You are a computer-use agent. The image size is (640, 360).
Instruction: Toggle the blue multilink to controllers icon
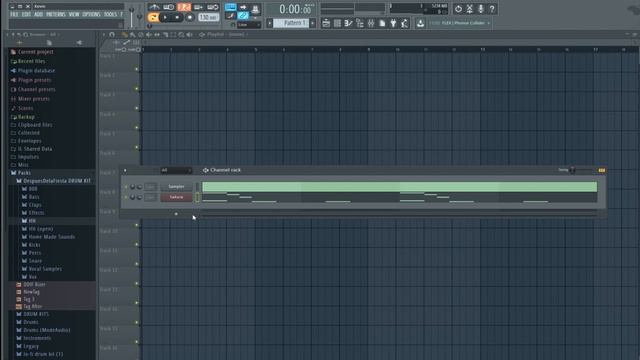(243, 16)
